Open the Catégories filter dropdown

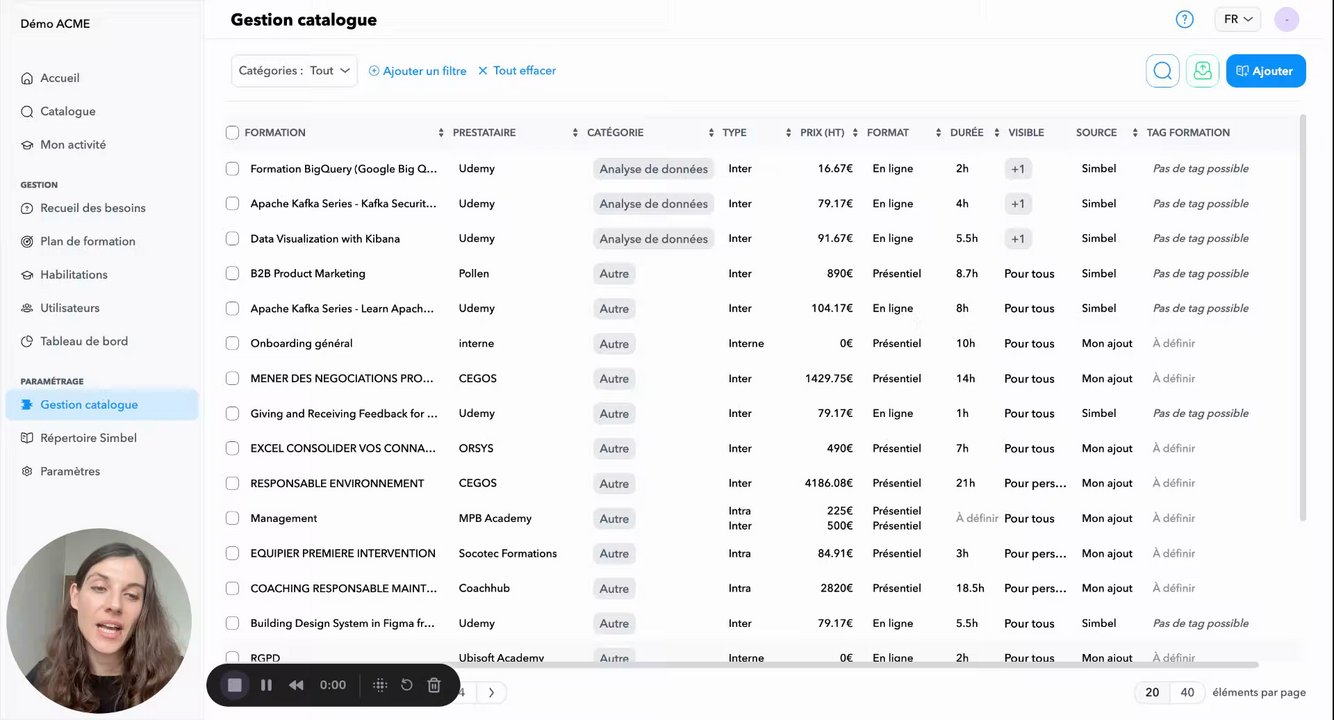click(295, 71)
